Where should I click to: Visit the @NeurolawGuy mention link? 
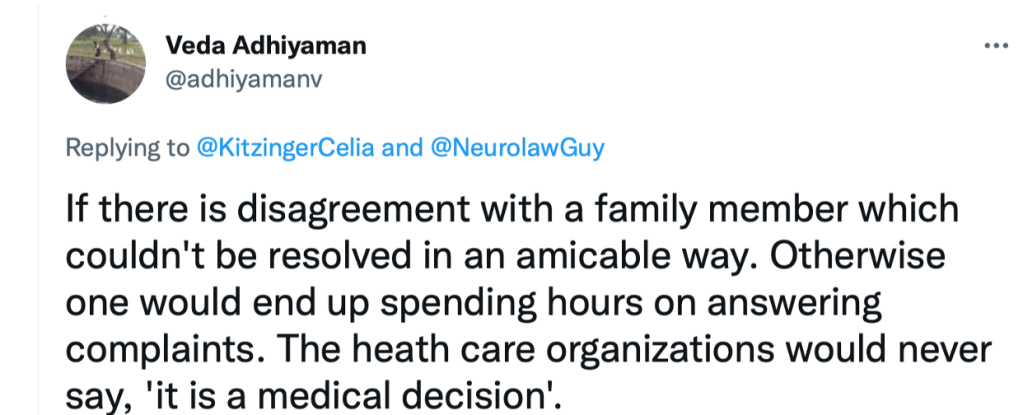tap(517, 148)
